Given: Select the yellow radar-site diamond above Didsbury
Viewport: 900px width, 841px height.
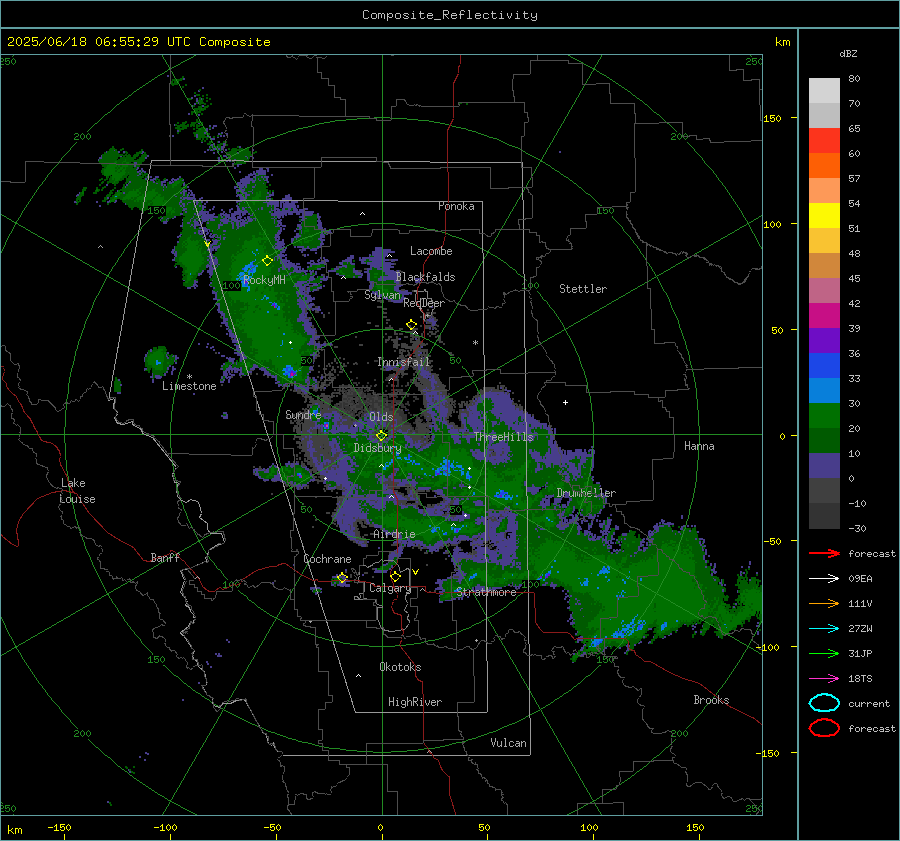Looking at the screenshot, I should (381, 436).
